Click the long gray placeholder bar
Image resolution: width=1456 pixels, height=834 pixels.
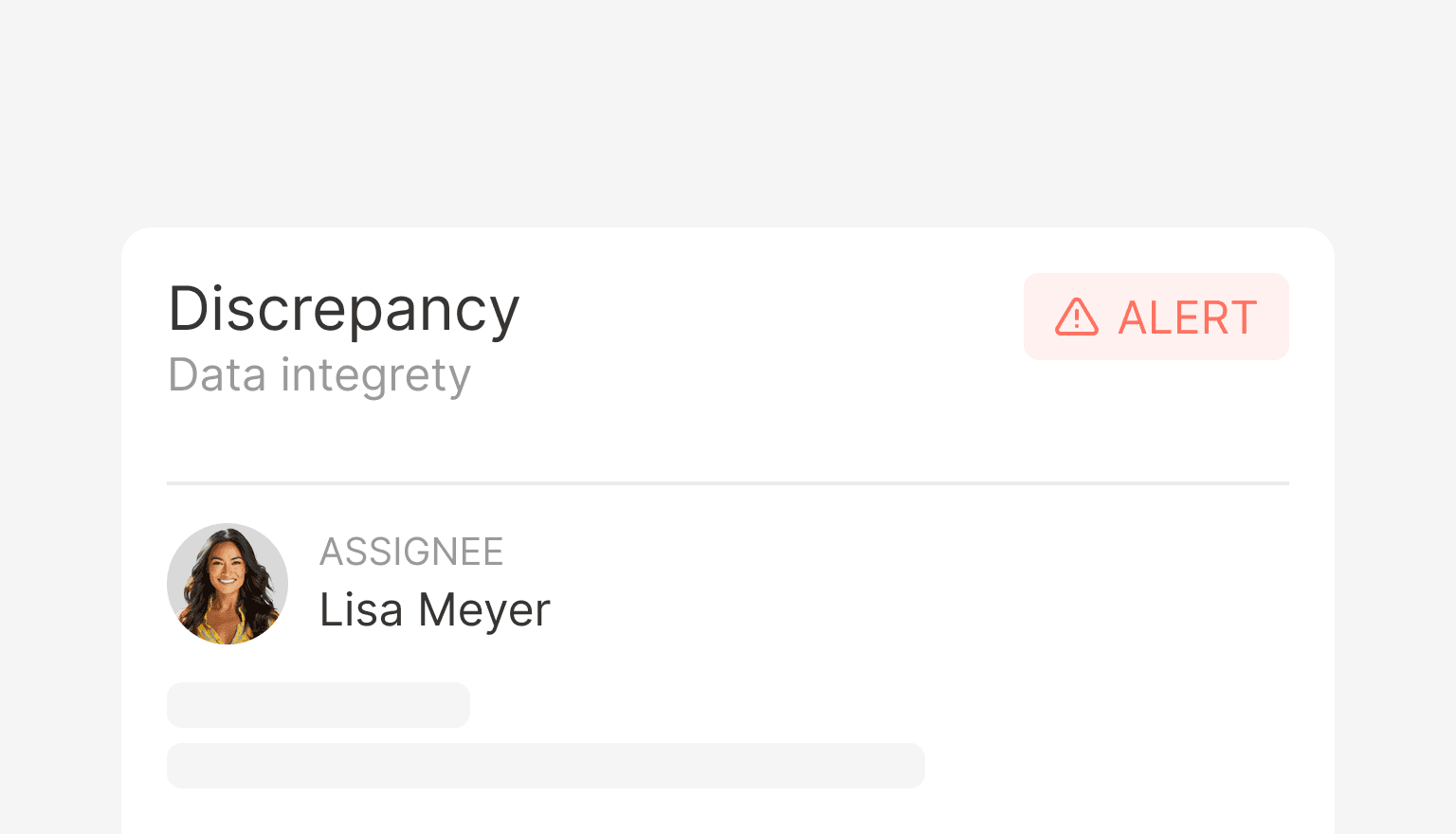[546, 765]
